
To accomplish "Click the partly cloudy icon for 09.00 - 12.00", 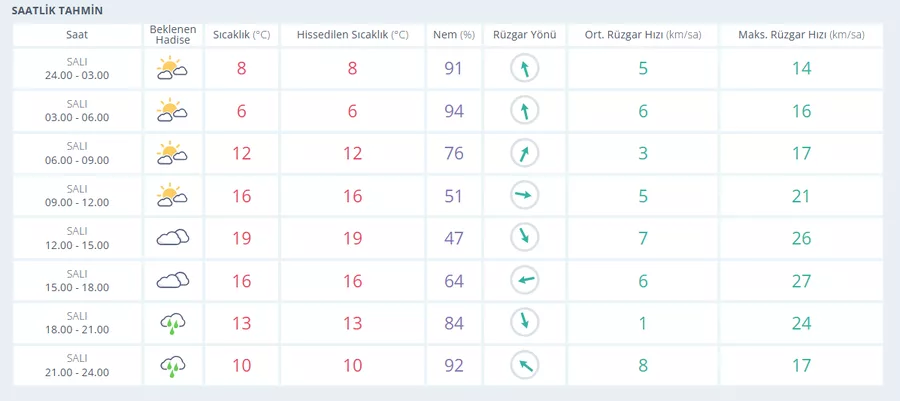I will 172,196.
